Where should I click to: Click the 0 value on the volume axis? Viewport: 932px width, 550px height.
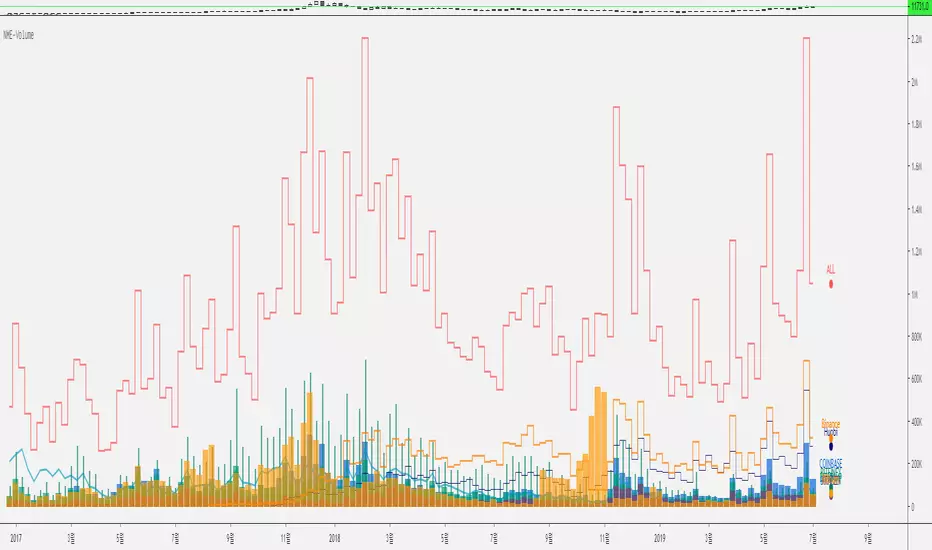(x=912, y=507)
